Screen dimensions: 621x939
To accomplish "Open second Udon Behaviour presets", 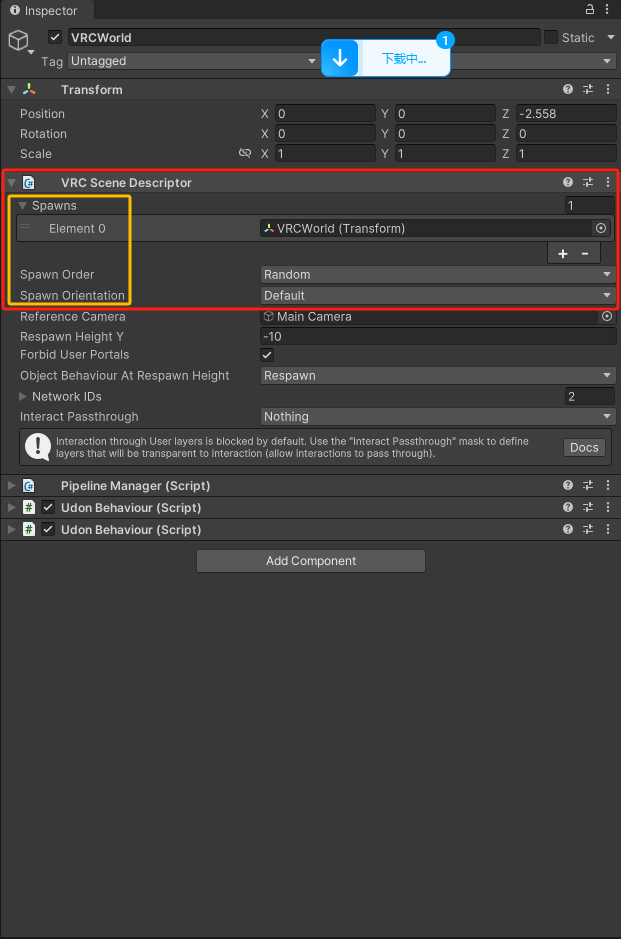I will pos(588,529).
